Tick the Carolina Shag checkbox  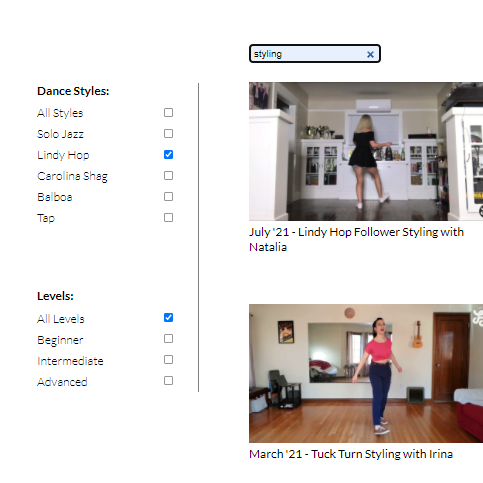(168, 176)
